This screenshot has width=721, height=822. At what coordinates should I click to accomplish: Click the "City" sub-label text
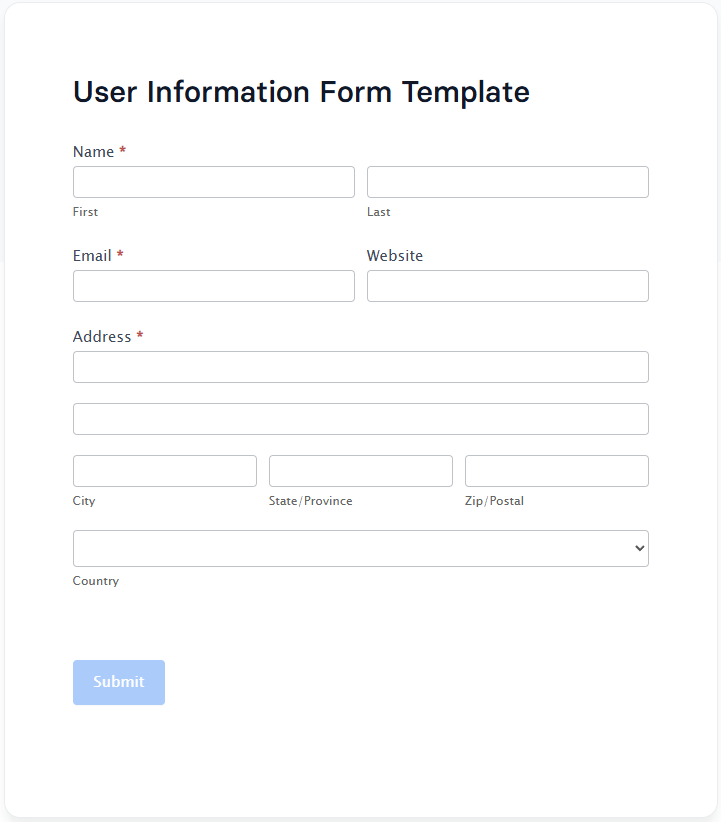pos(84,501)
